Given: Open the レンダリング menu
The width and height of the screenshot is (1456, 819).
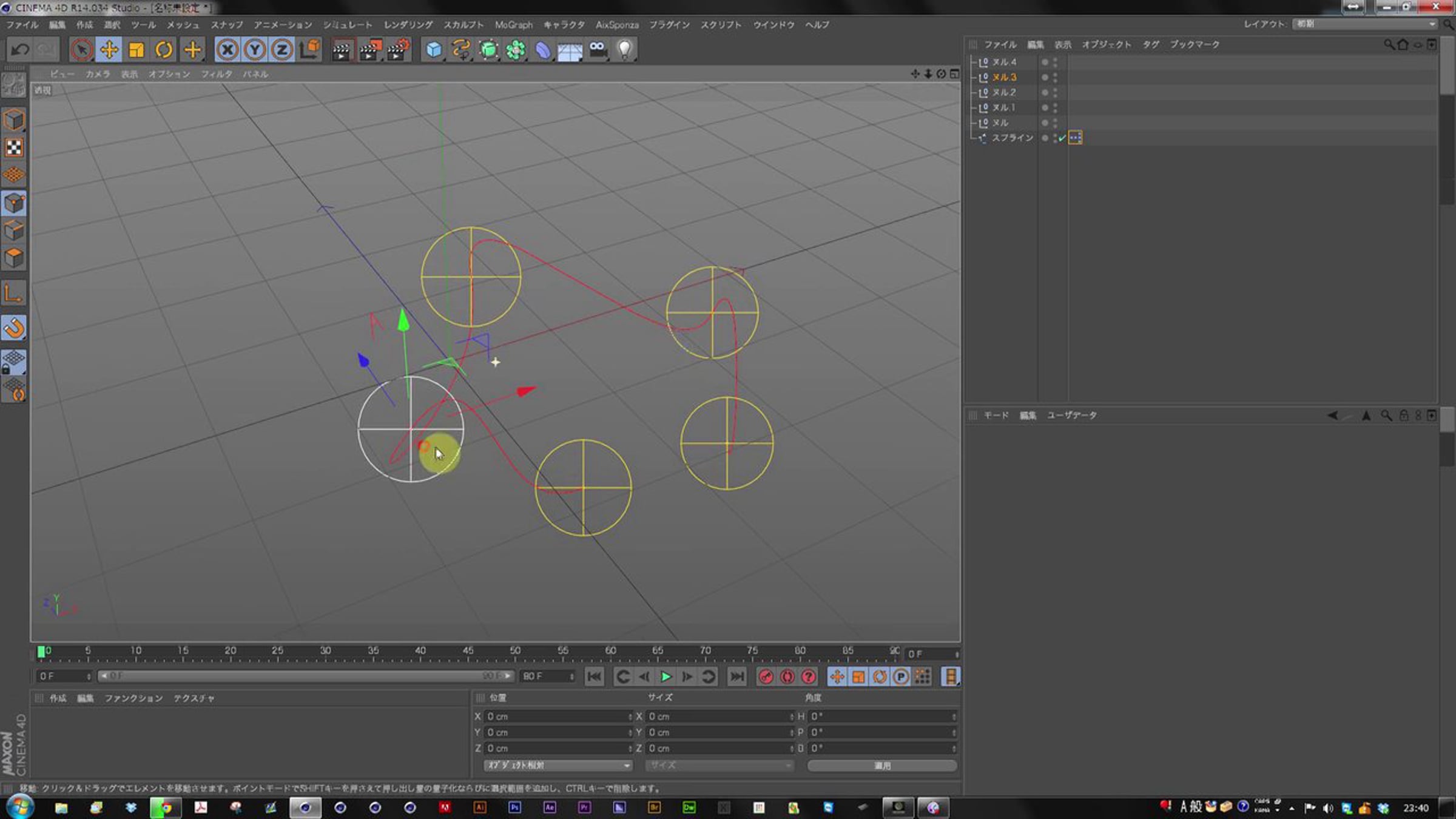Looking at the screenshot, I should [408, 25].
